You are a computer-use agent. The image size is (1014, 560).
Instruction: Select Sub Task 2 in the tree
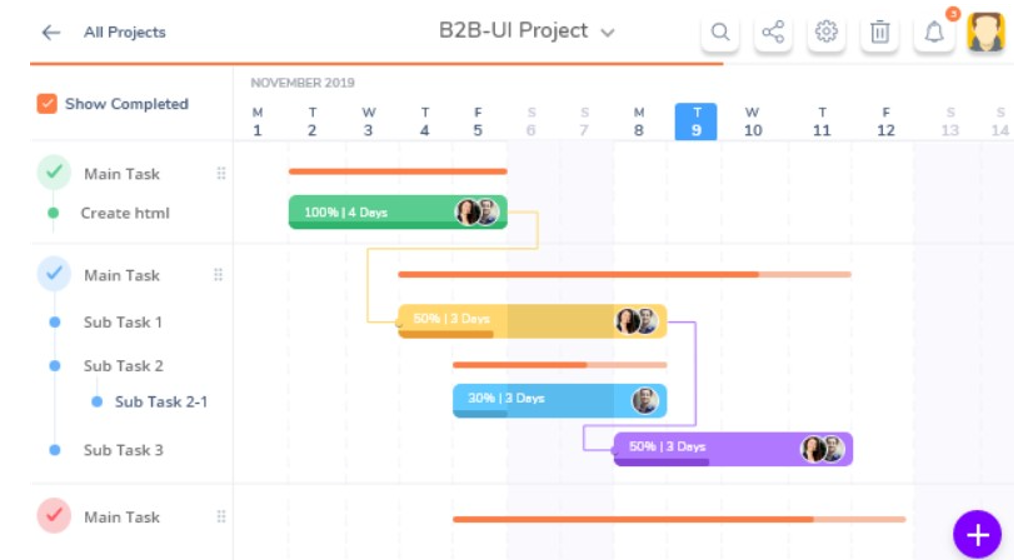tap(123, 366)
